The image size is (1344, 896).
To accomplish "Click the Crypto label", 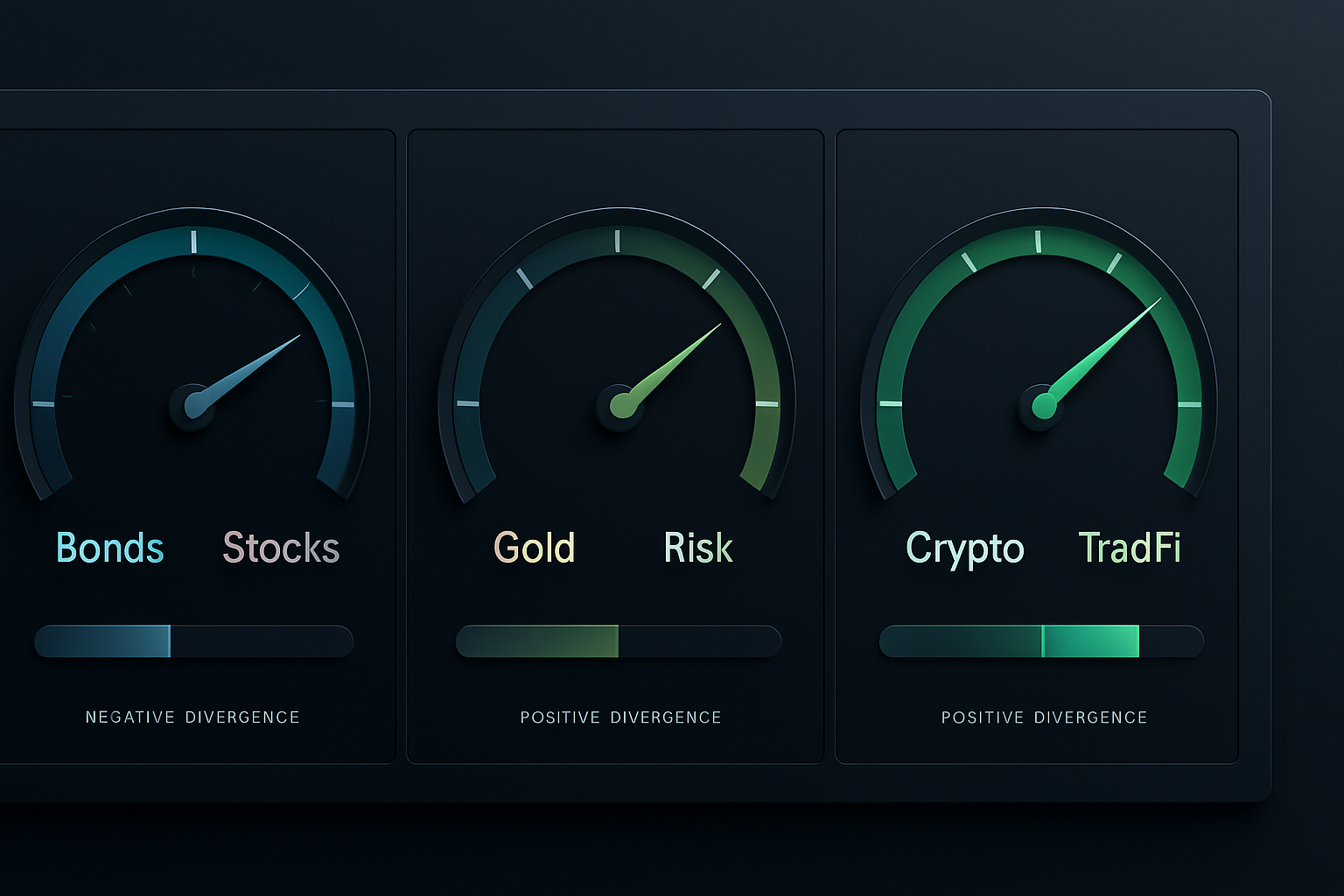I will click(x=964, y=549).
